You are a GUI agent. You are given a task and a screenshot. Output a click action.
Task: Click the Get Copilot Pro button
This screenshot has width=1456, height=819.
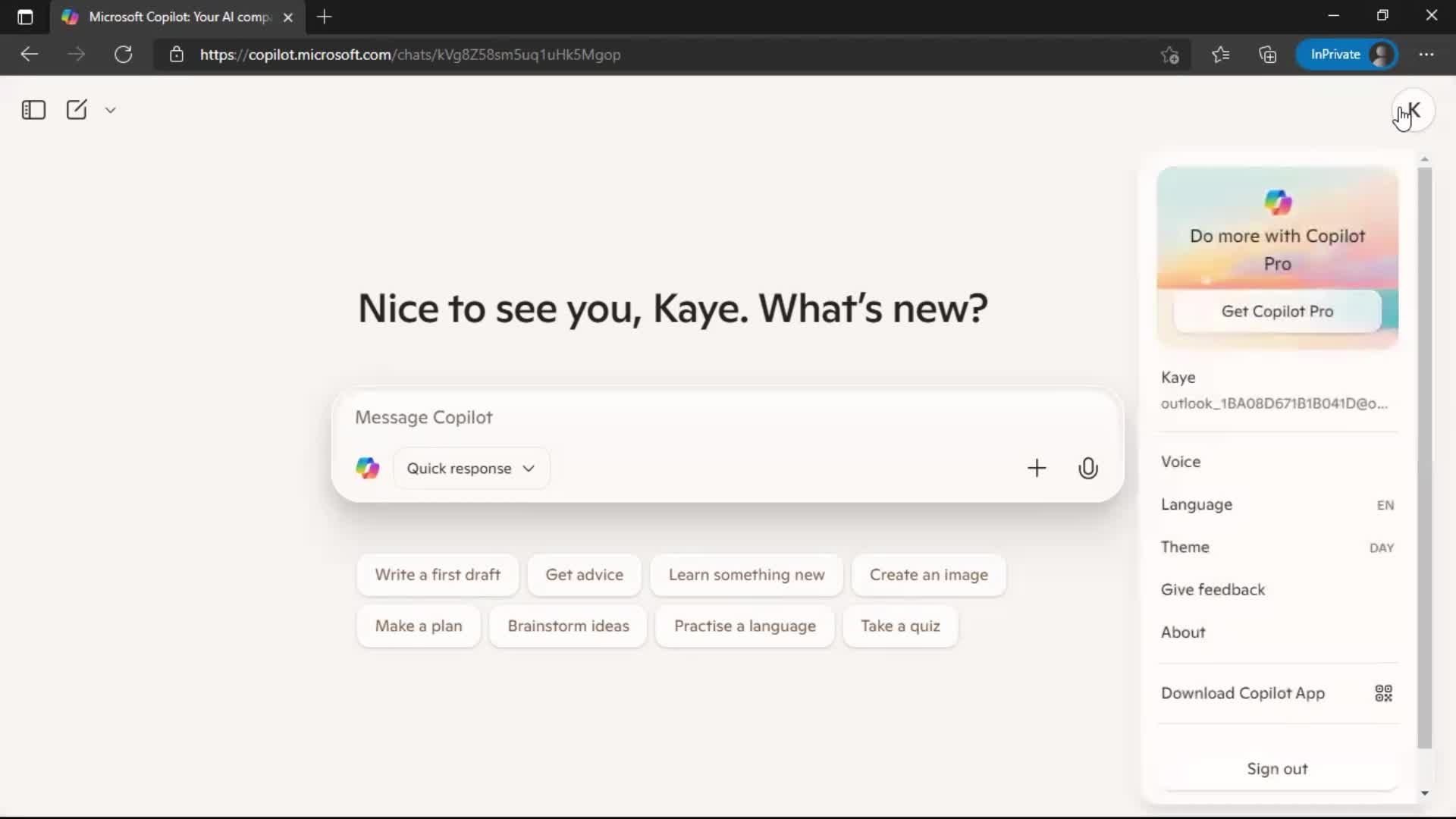tap(1277, 311)
